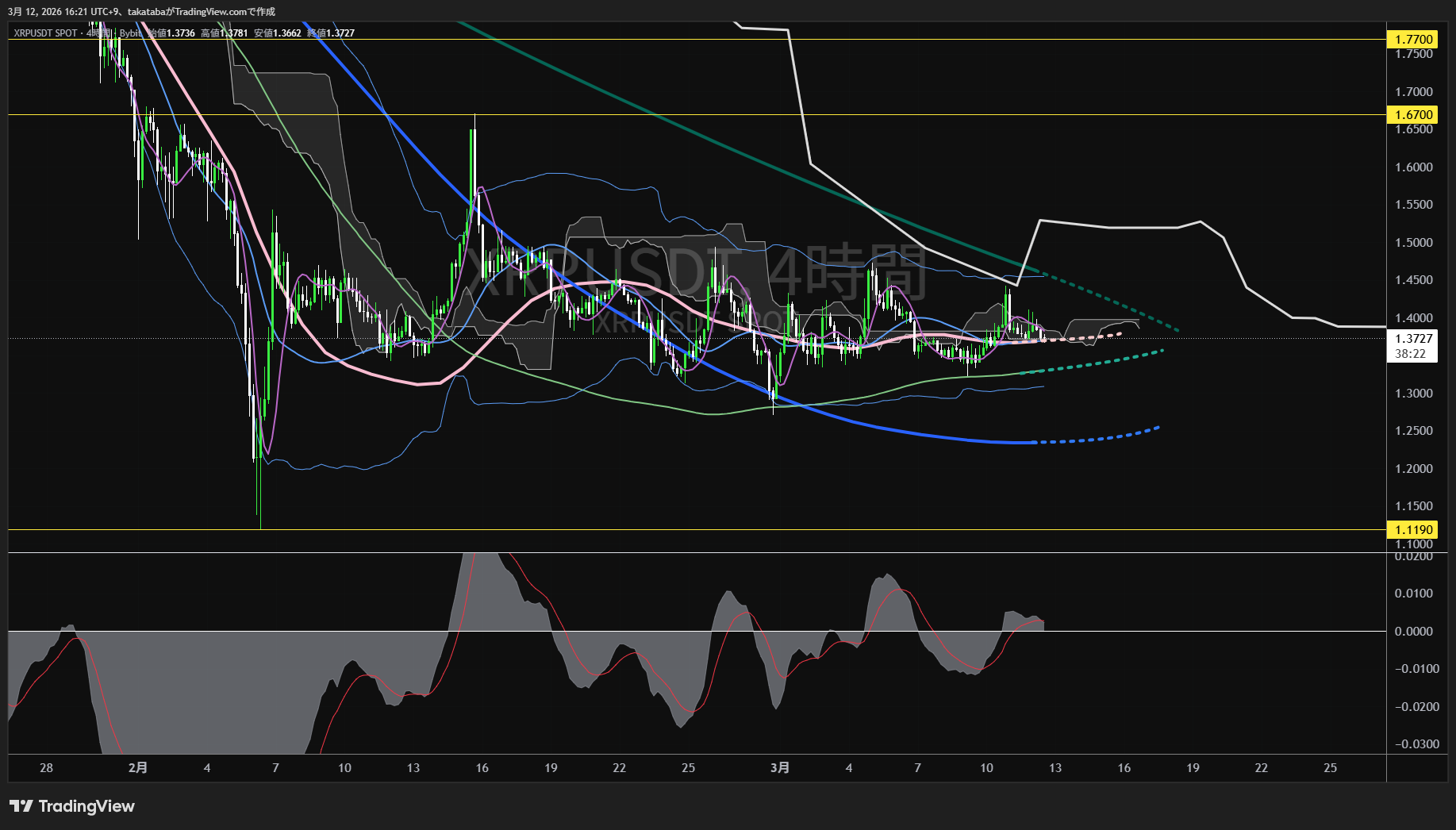The width and height of the screenshot is (1456, 830).
Task: Click the yellow 1.6700 price label
Action: tap(1414, 115)
